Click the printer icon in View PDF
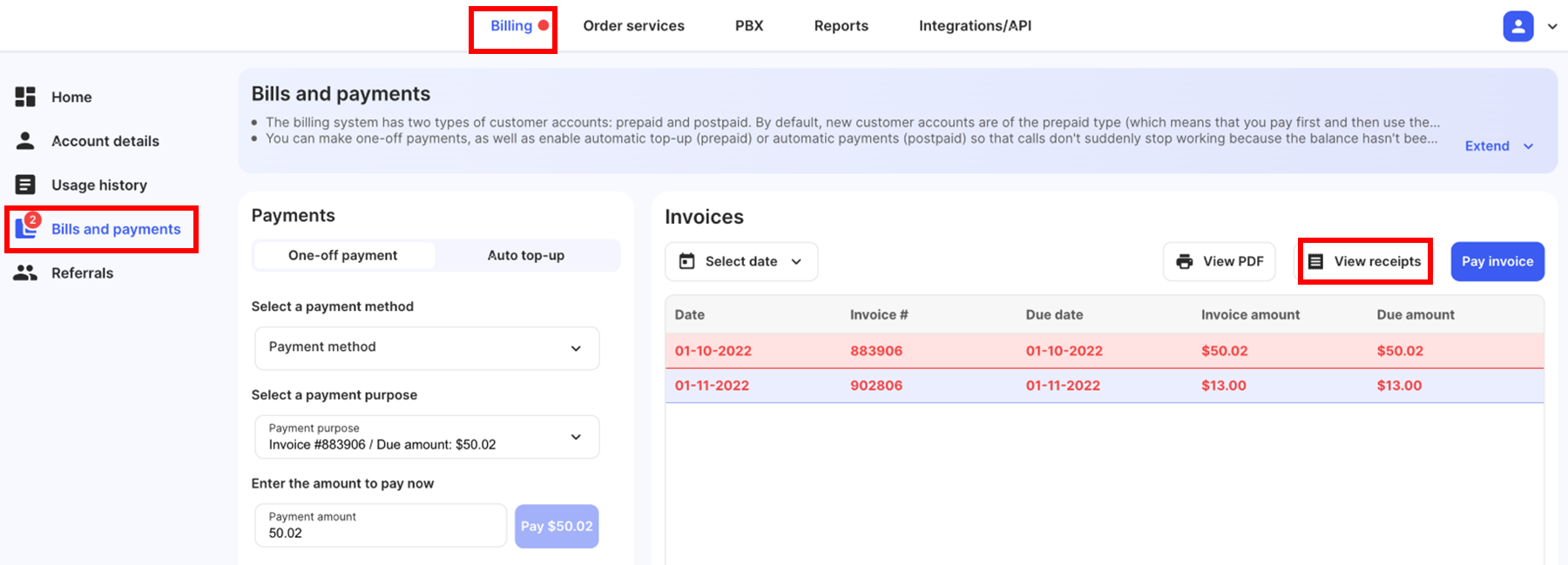 pyautogui.click(x=1184, y=261)
